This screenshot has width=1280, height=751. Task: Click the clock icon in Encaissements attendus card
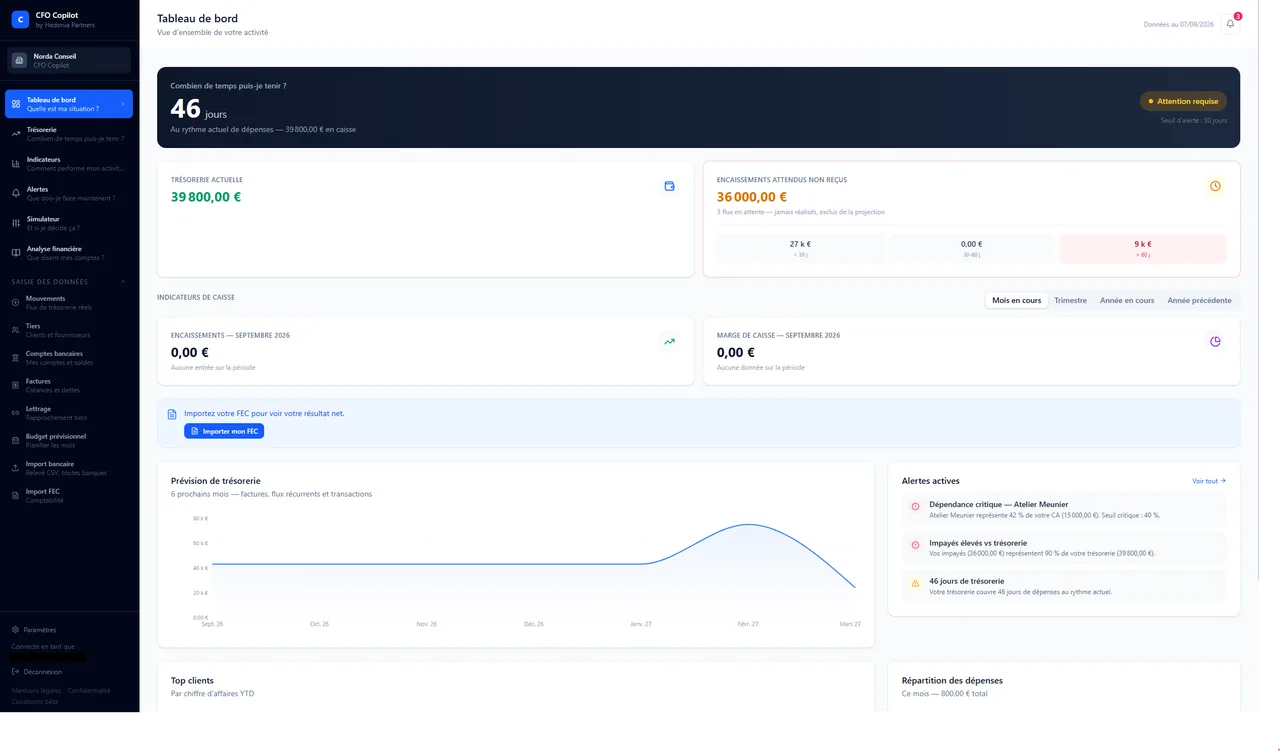pos(1215,186)
